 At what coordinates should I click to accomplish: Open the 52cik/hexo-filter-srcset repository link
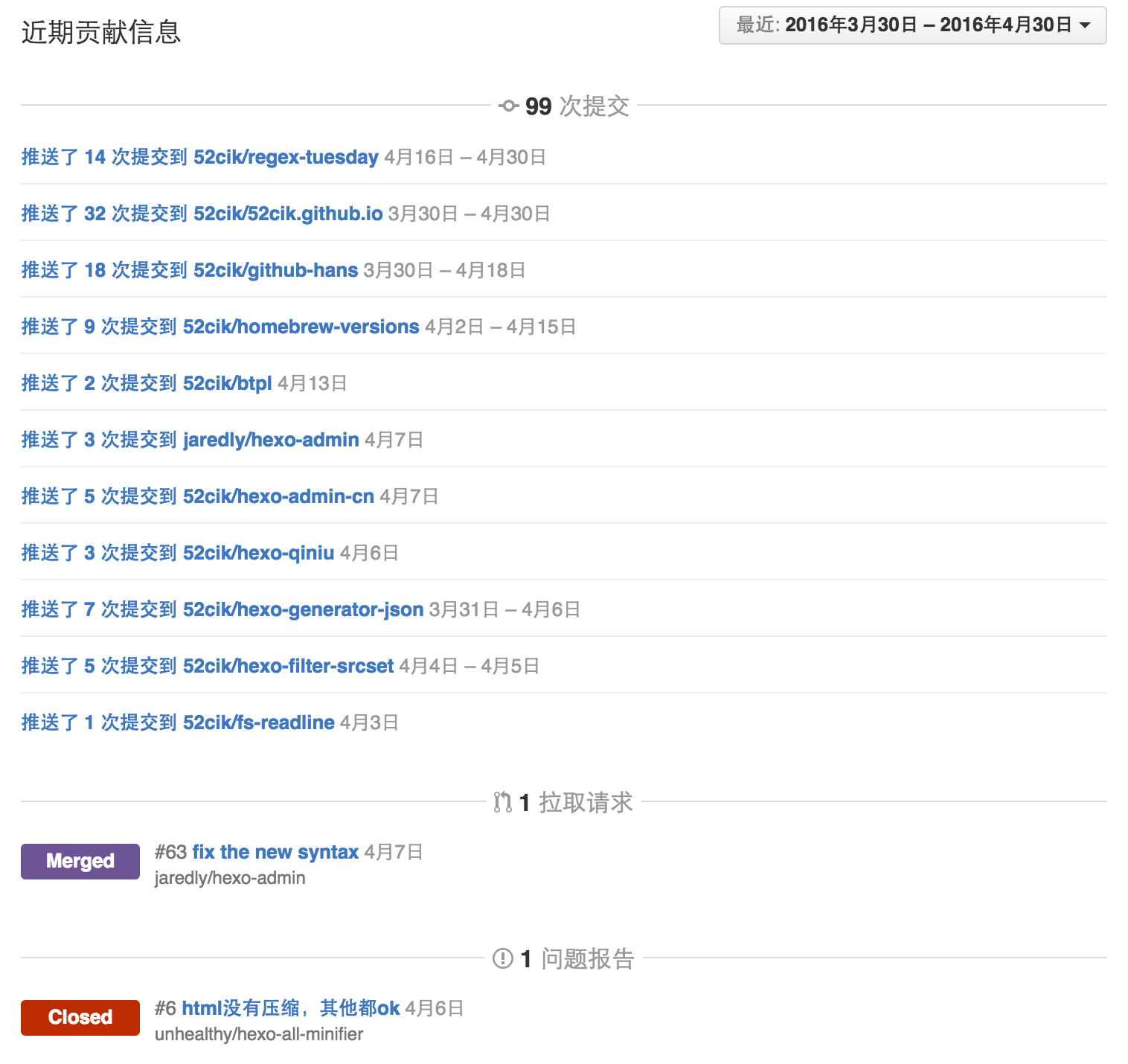point(288,666)
